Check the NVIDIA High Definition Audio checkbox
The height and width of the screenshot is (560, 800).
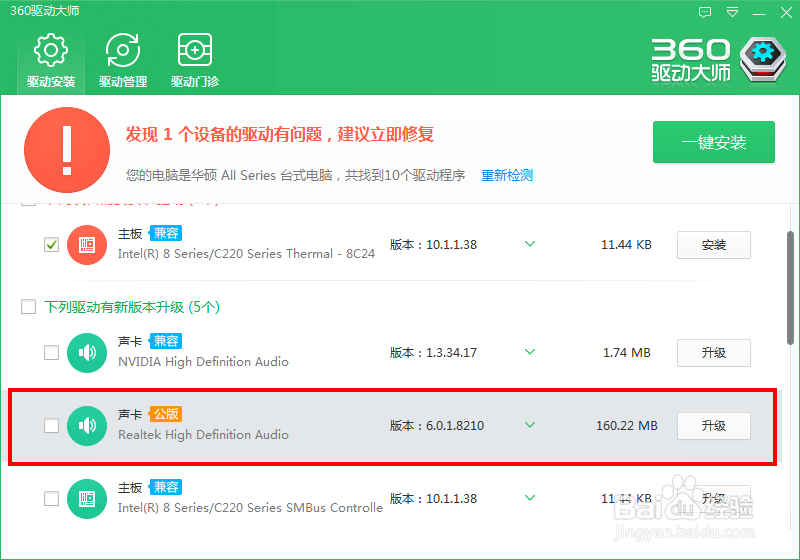[x=52, y=352]
